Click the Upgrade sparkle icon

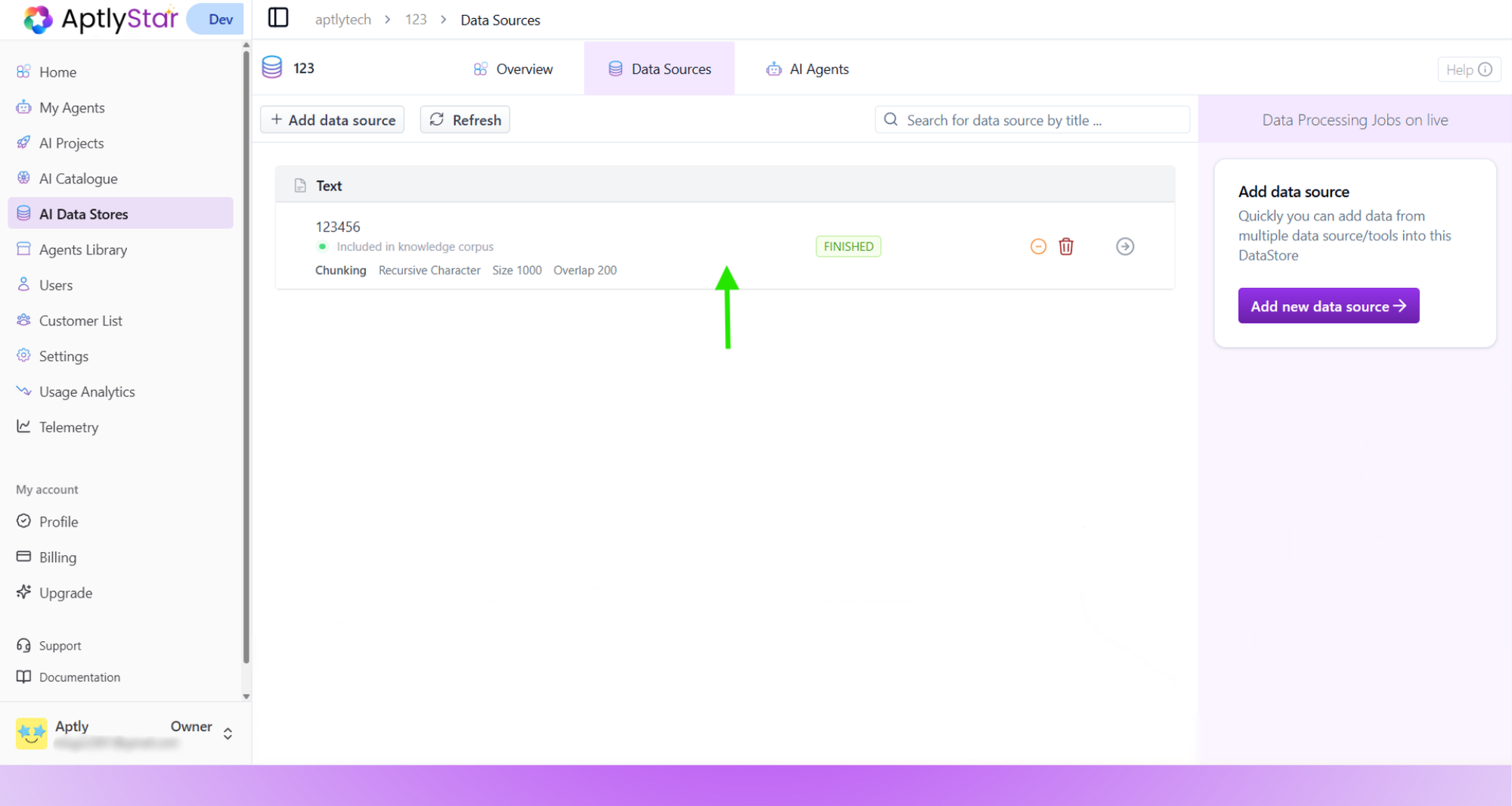[x=23, y=592]
